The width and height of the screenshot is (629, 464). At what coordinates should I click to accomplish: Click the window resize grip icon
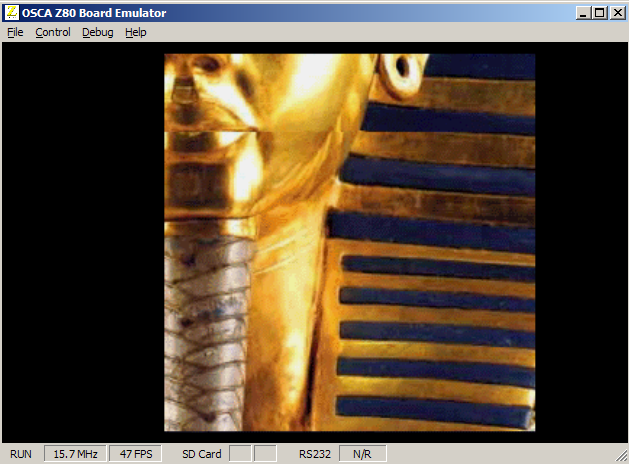tap(621, 456)
